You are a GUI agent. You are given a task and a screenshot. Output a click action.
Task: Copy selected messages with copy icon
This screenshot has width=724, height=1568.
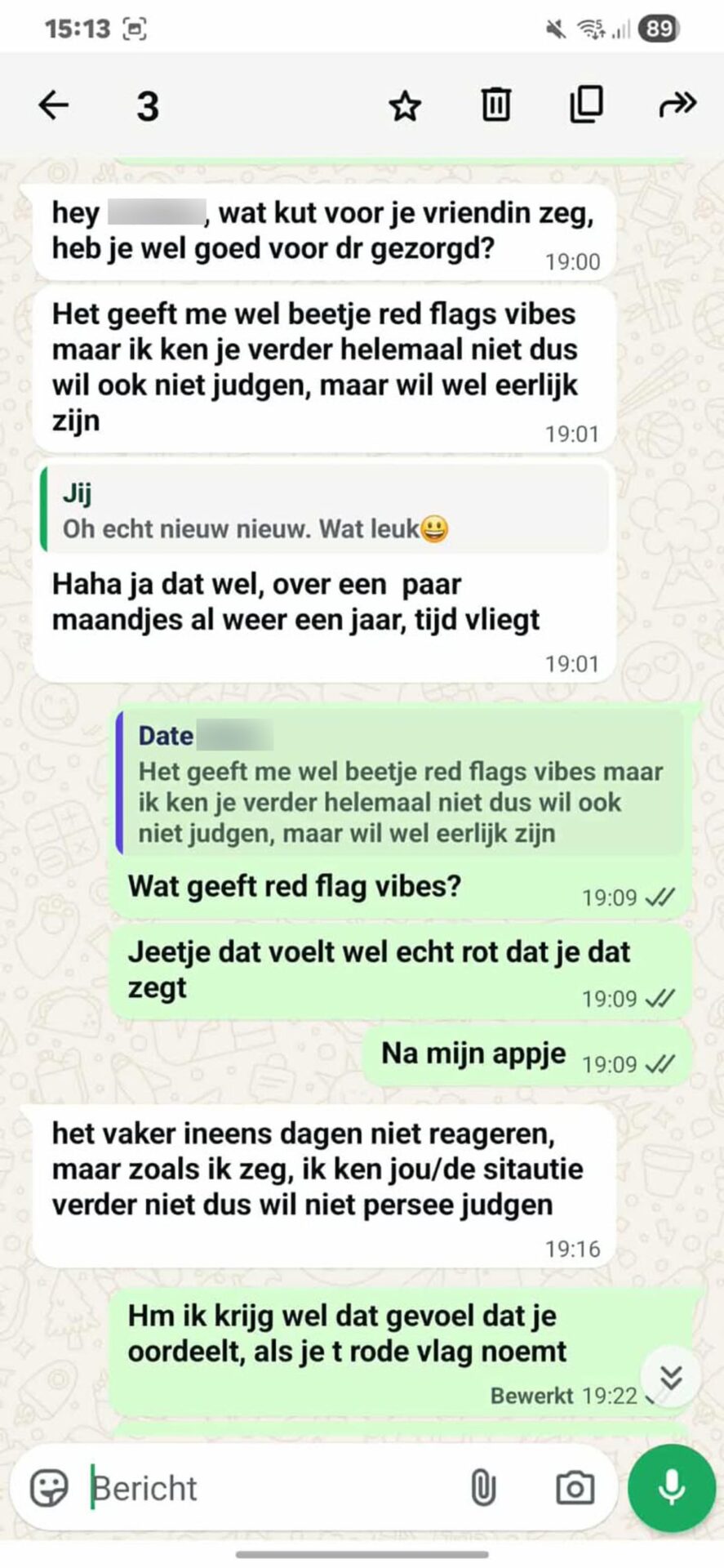(586, 104)
